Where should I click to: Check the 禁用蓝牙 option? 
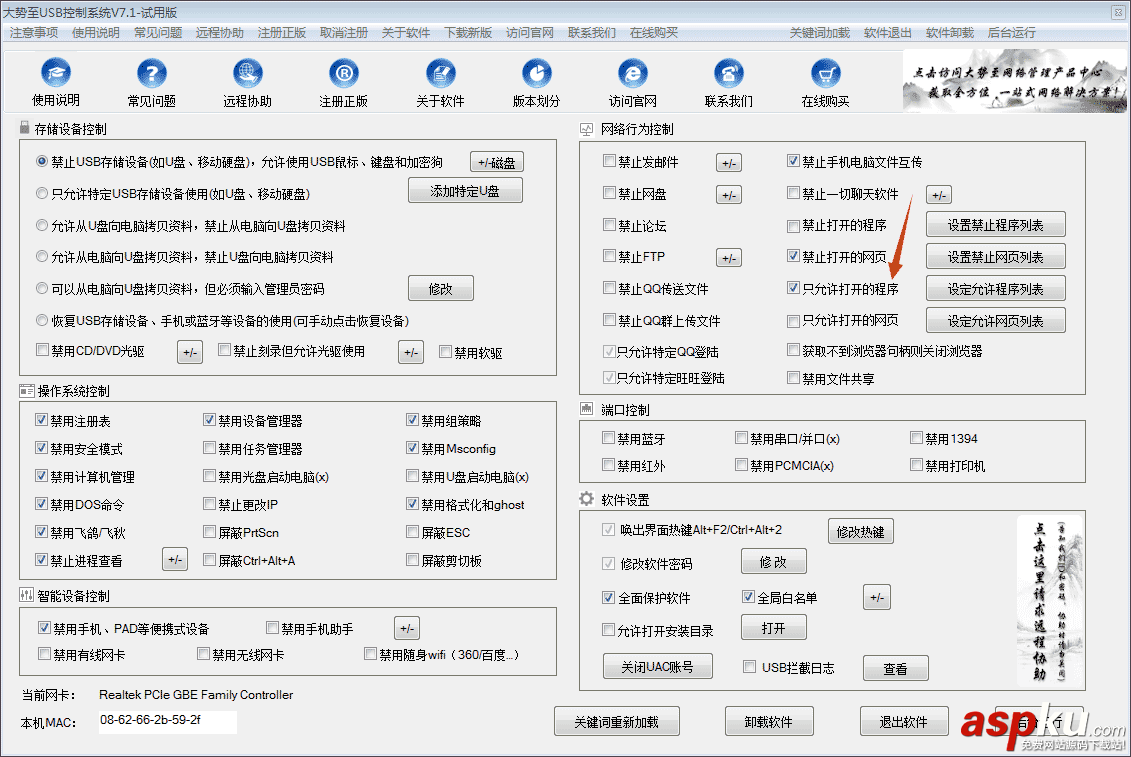point(609,438)
